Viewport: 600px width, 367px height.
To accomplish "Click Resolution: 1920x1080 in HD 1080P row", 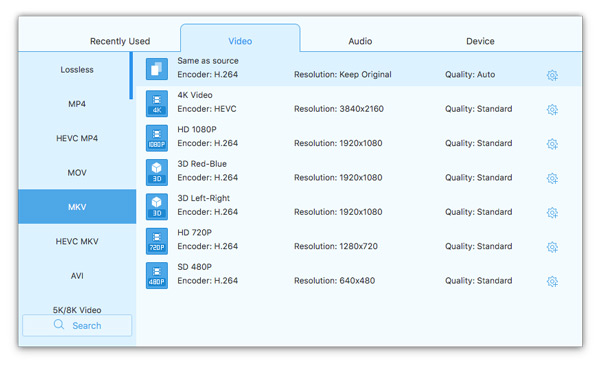I will [338, 143].
